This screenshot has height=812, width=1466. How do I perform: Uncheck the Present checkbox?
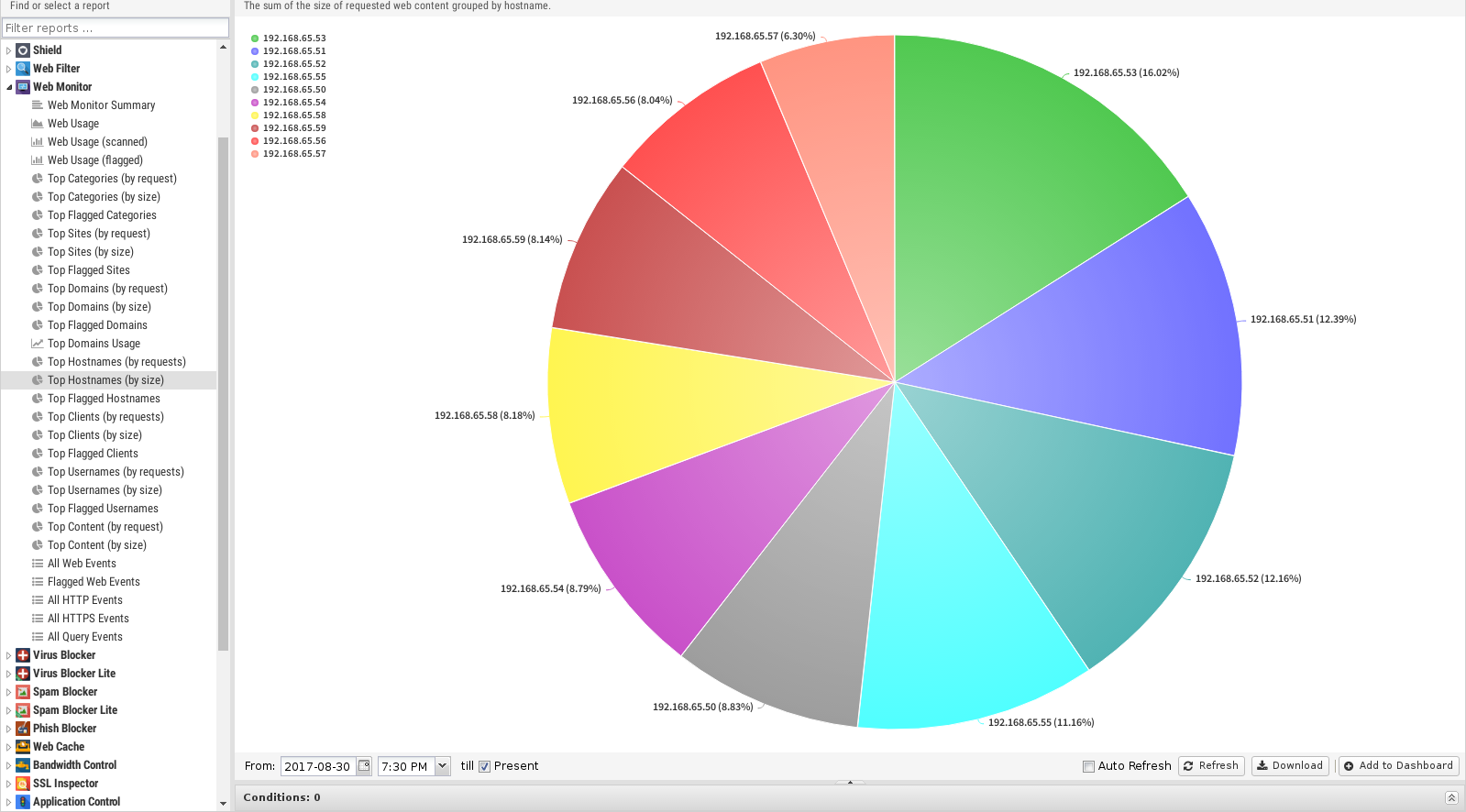485,766
